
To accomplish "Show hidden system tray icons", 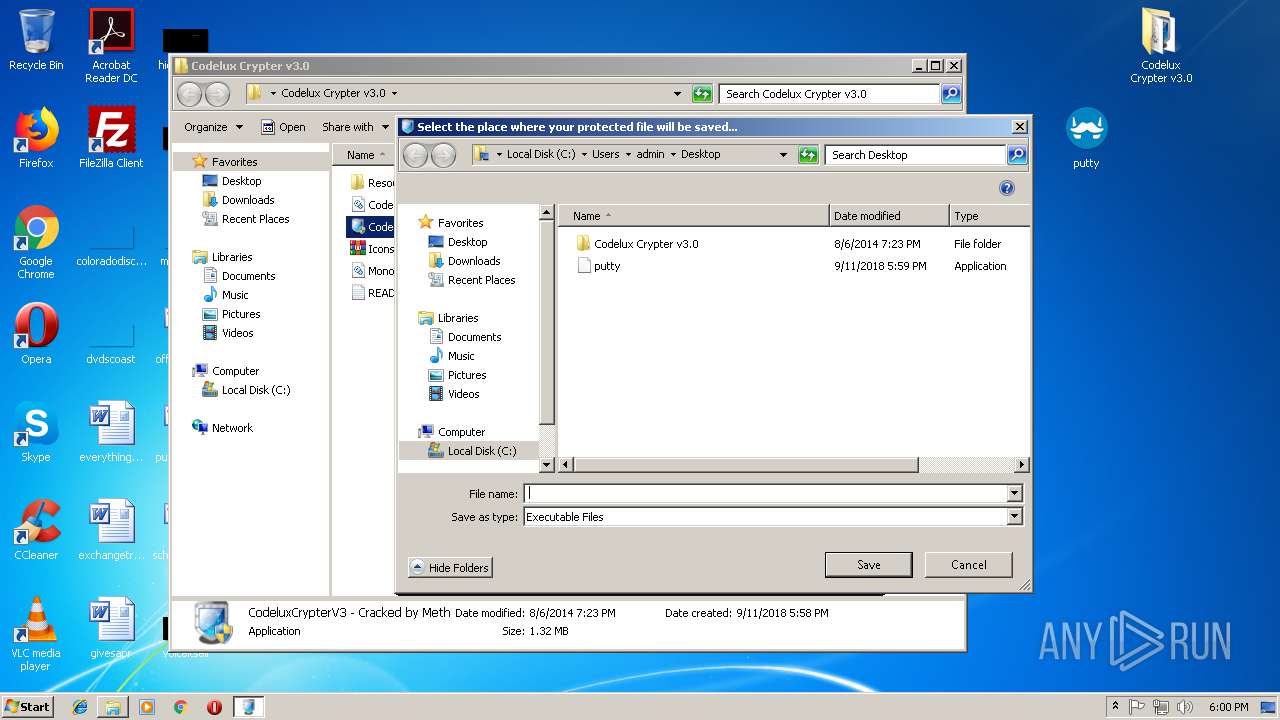I will coord(1115,707).
